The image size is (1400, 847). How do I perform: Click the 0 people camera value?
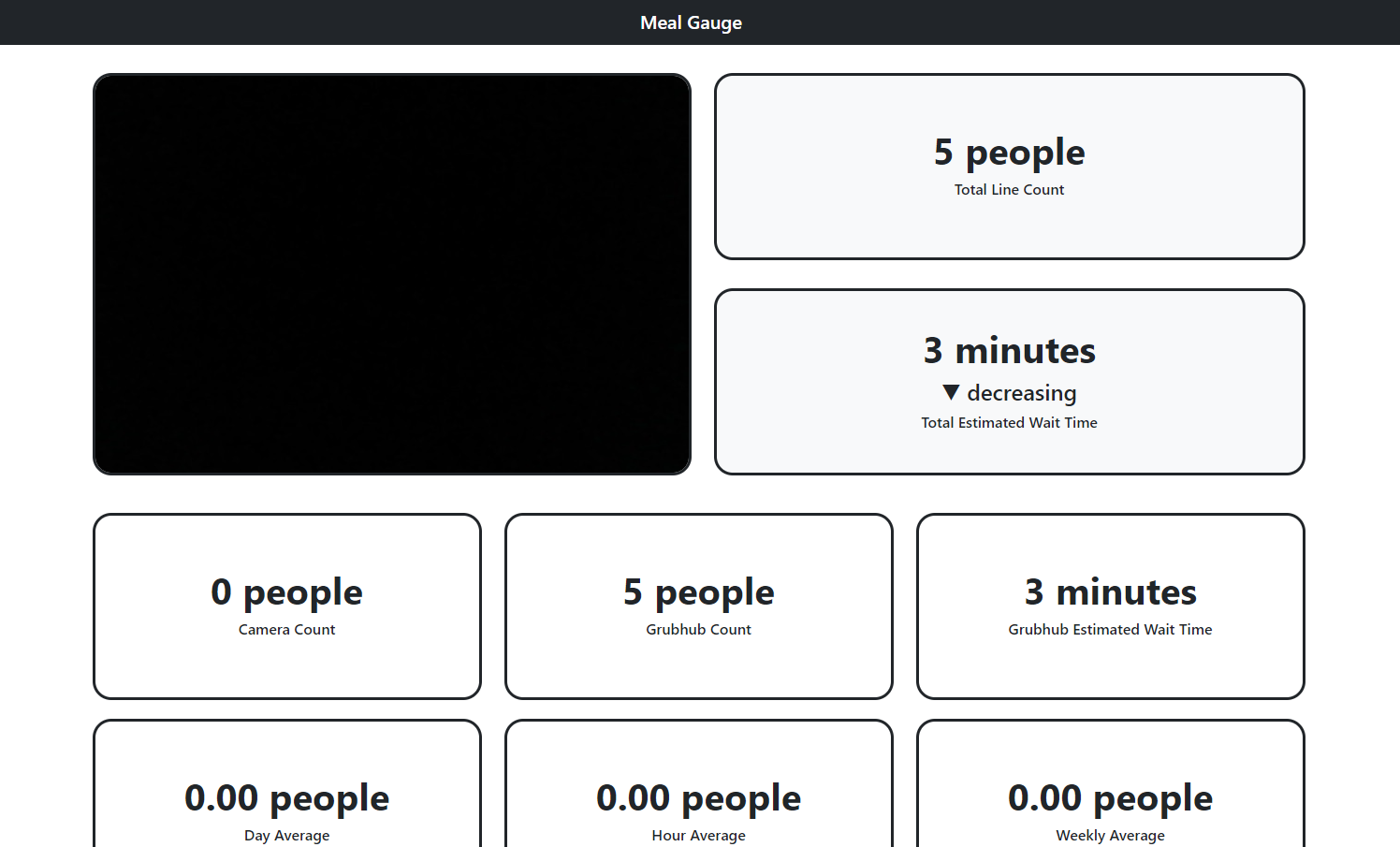286,591
